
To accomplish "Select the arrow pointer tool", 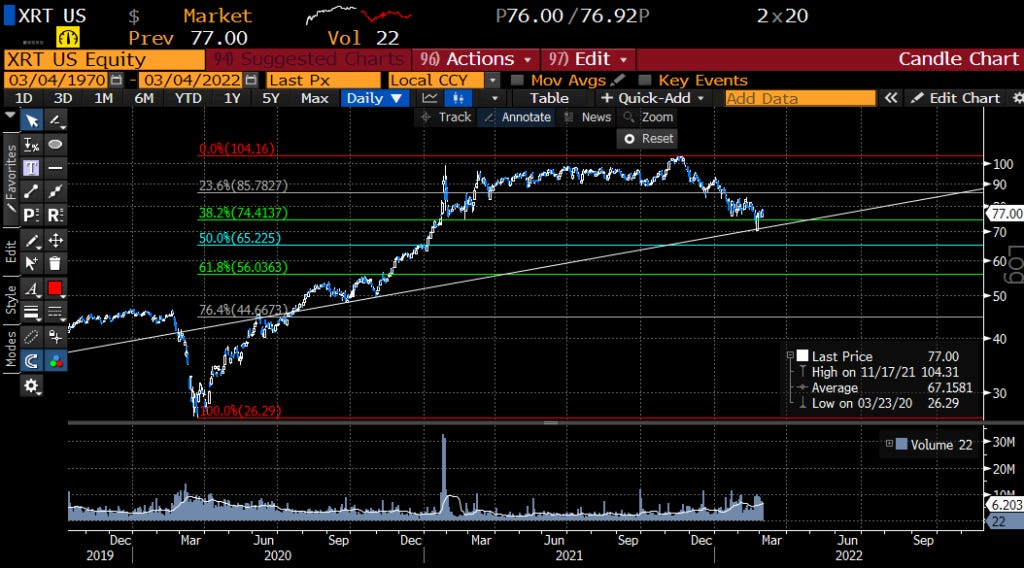I will click(31, 121).
